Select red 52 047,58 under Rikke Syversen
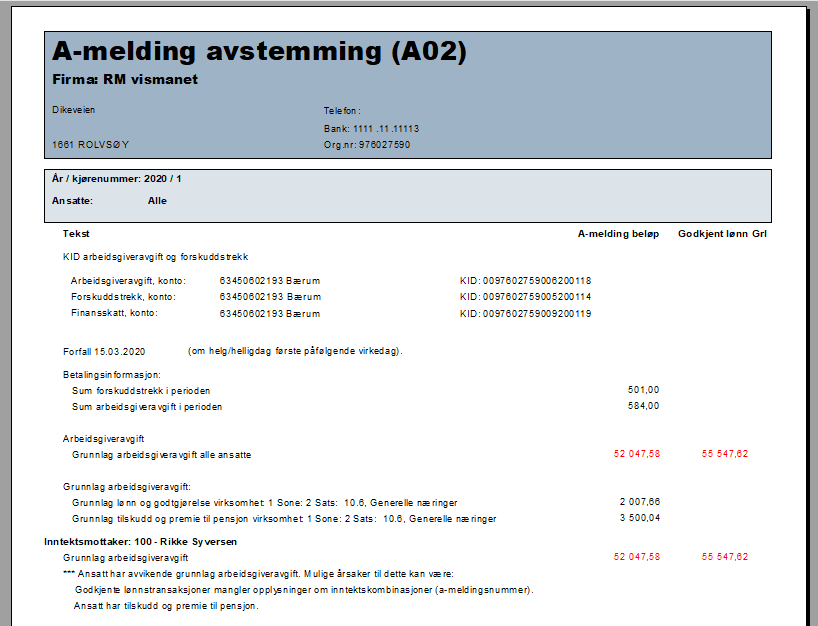Screen dimensions: 818x626 pos(636,557)
